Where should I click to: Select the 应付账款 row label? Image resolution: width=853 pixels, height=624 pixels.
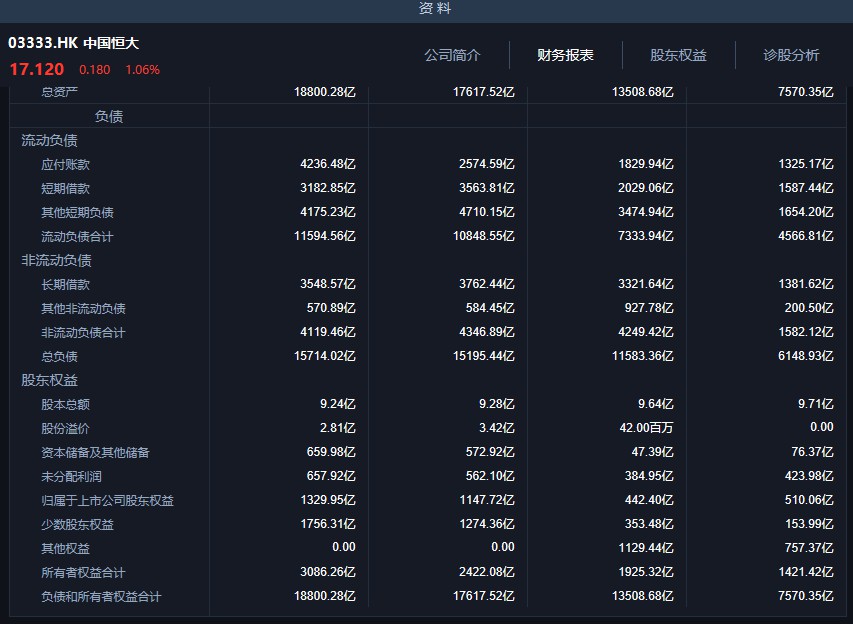[x=65, y=164]
